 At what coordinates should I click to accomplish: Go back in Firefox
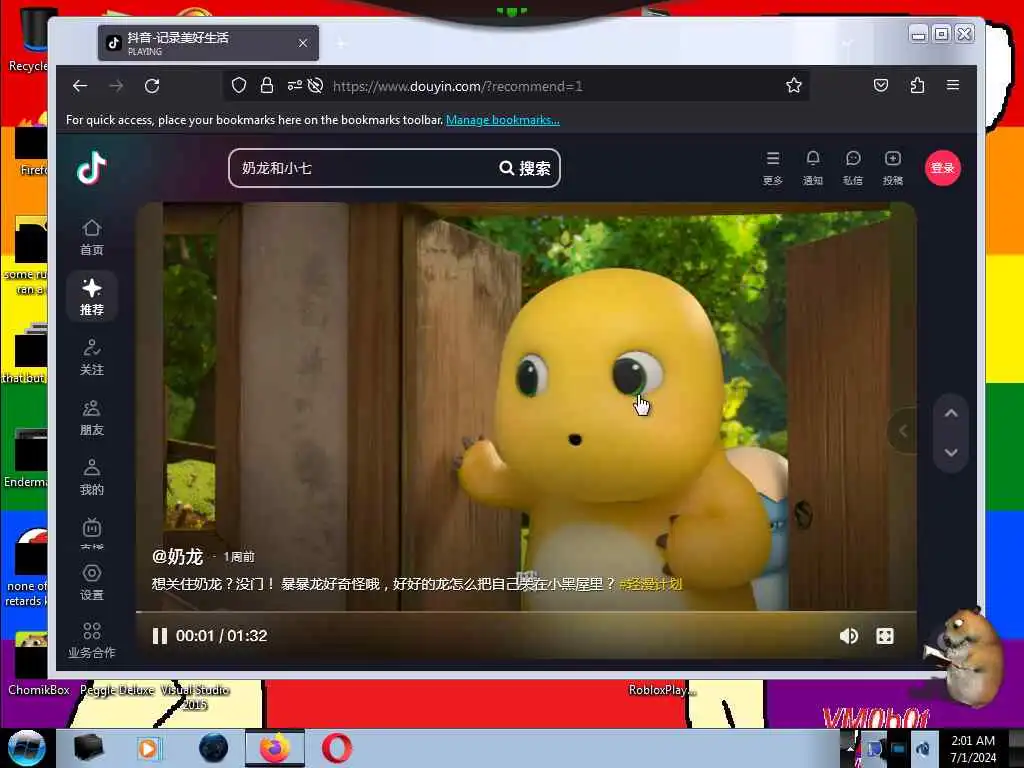pos(80,86)
